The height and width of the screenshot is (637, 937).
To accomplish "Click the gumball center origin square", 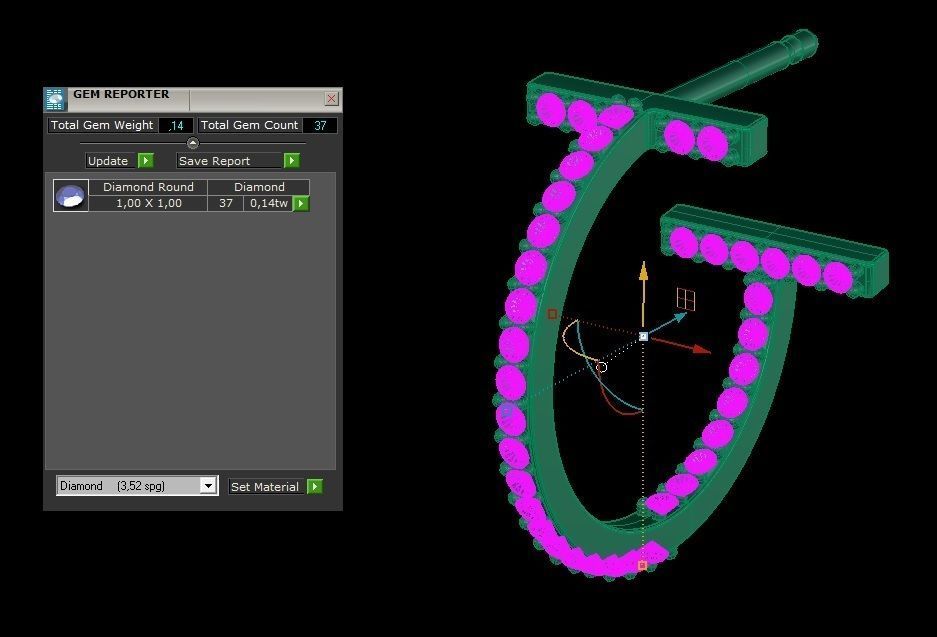I will click(x=644, y=336).
